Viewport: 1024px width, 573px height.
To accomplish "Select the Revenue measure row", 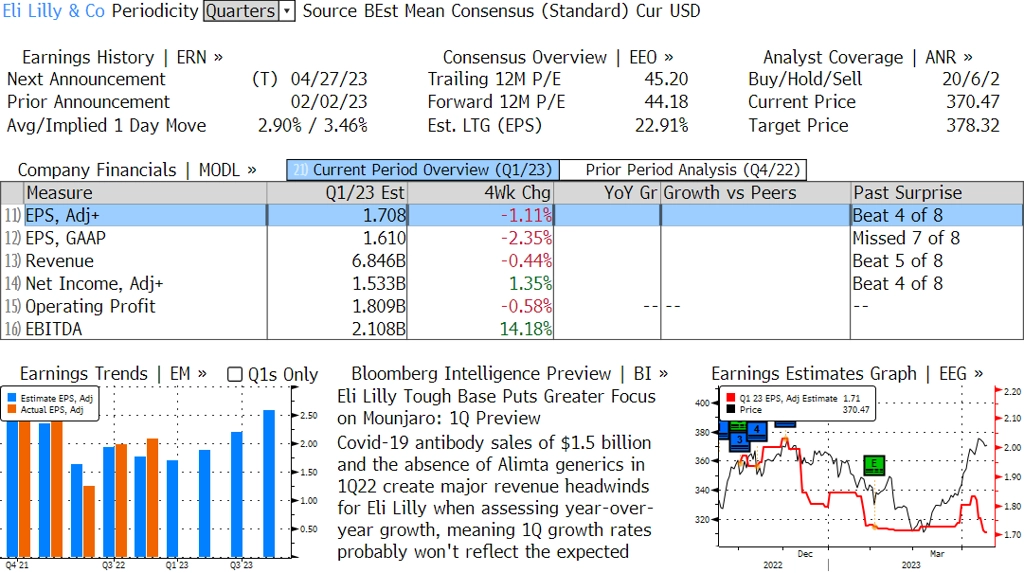I will pos(512,261).
